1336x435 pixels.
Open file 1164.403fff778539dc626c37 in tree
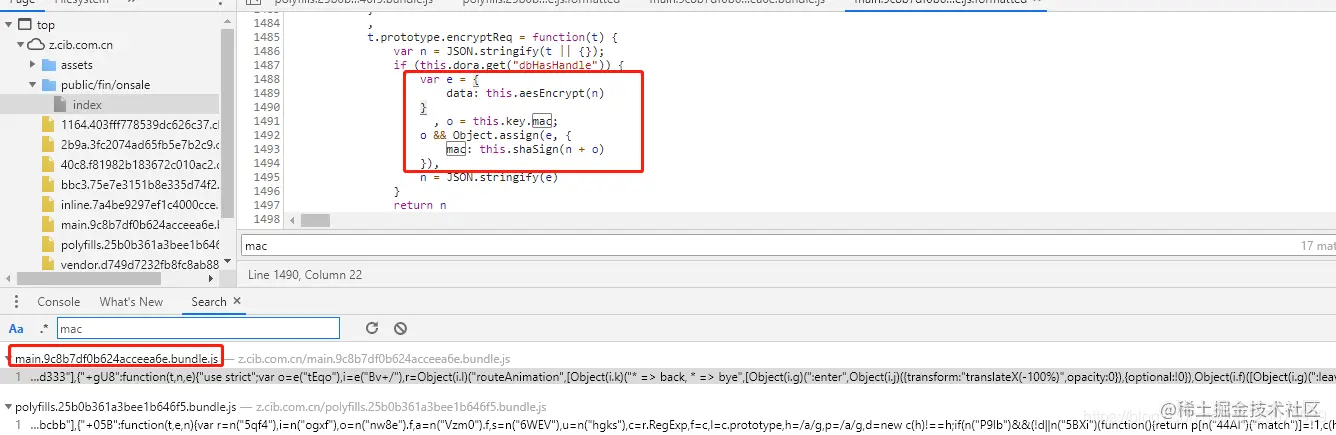pyautogui.click(x=138, y=125)
